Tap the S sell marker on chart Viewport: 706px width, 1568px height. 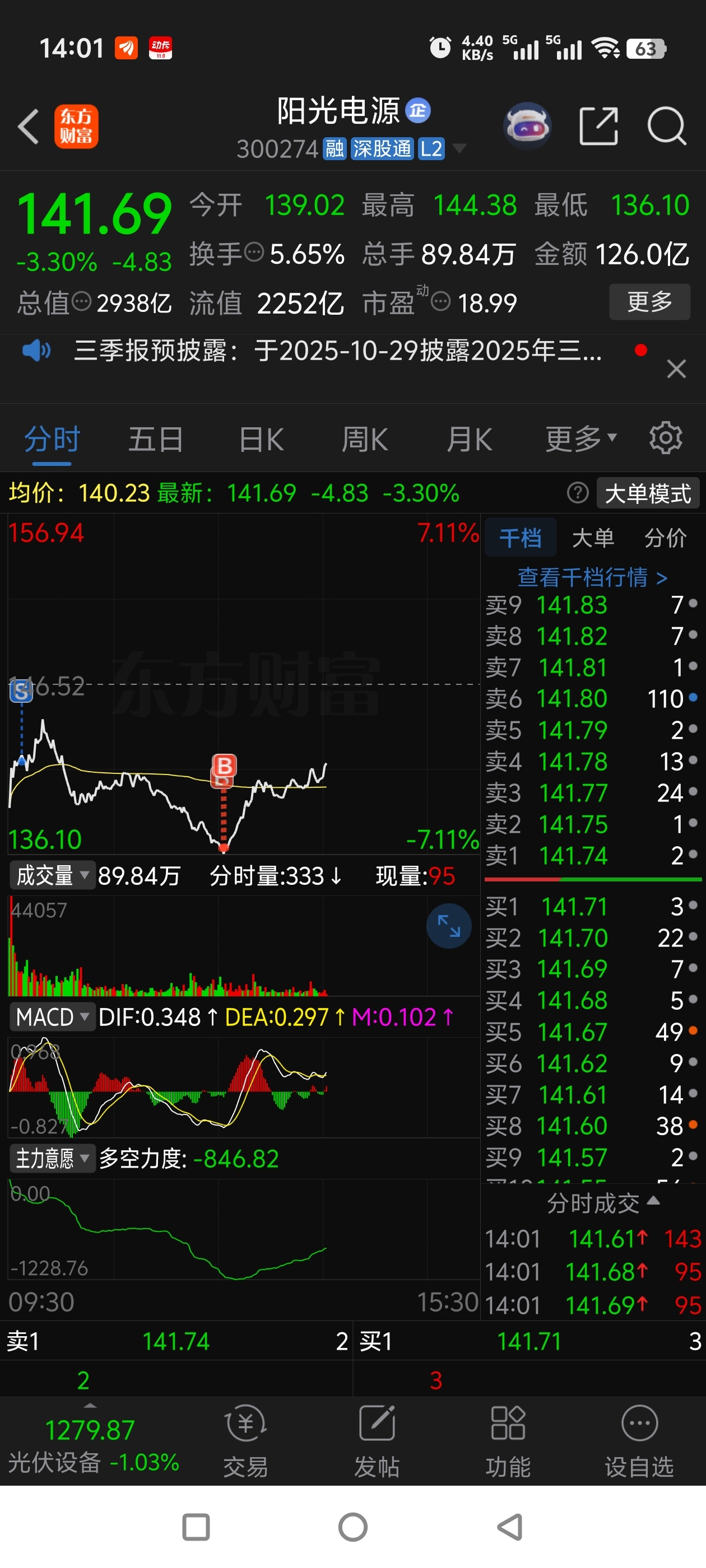click(21, 690)
